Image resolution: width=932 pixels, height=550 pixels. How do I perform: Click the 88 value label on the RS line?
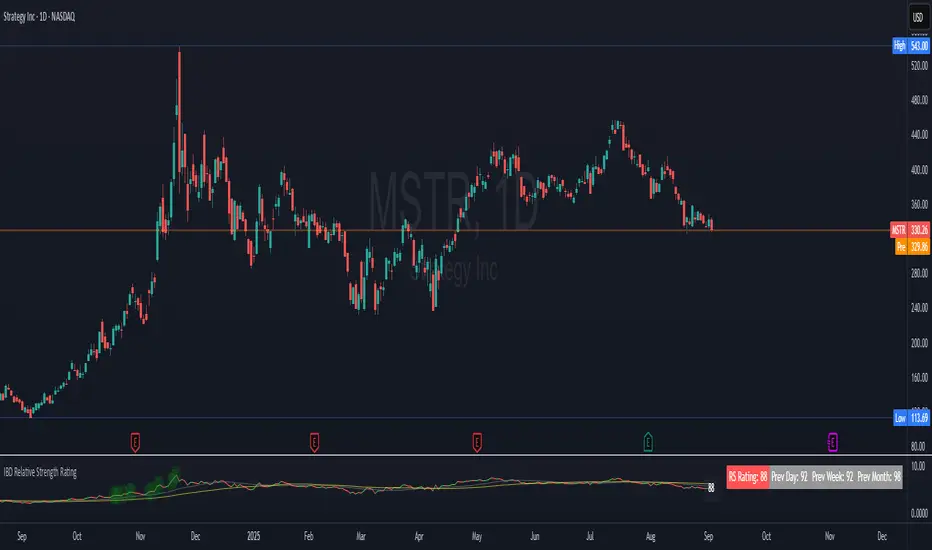point(711,488)
